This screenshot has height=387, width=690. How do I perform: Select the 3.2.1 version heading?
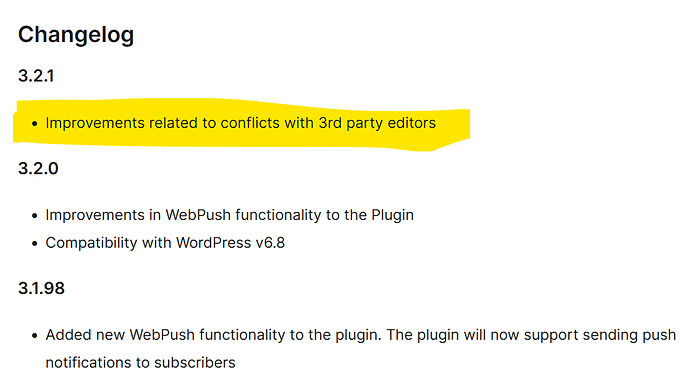[36, 76]
